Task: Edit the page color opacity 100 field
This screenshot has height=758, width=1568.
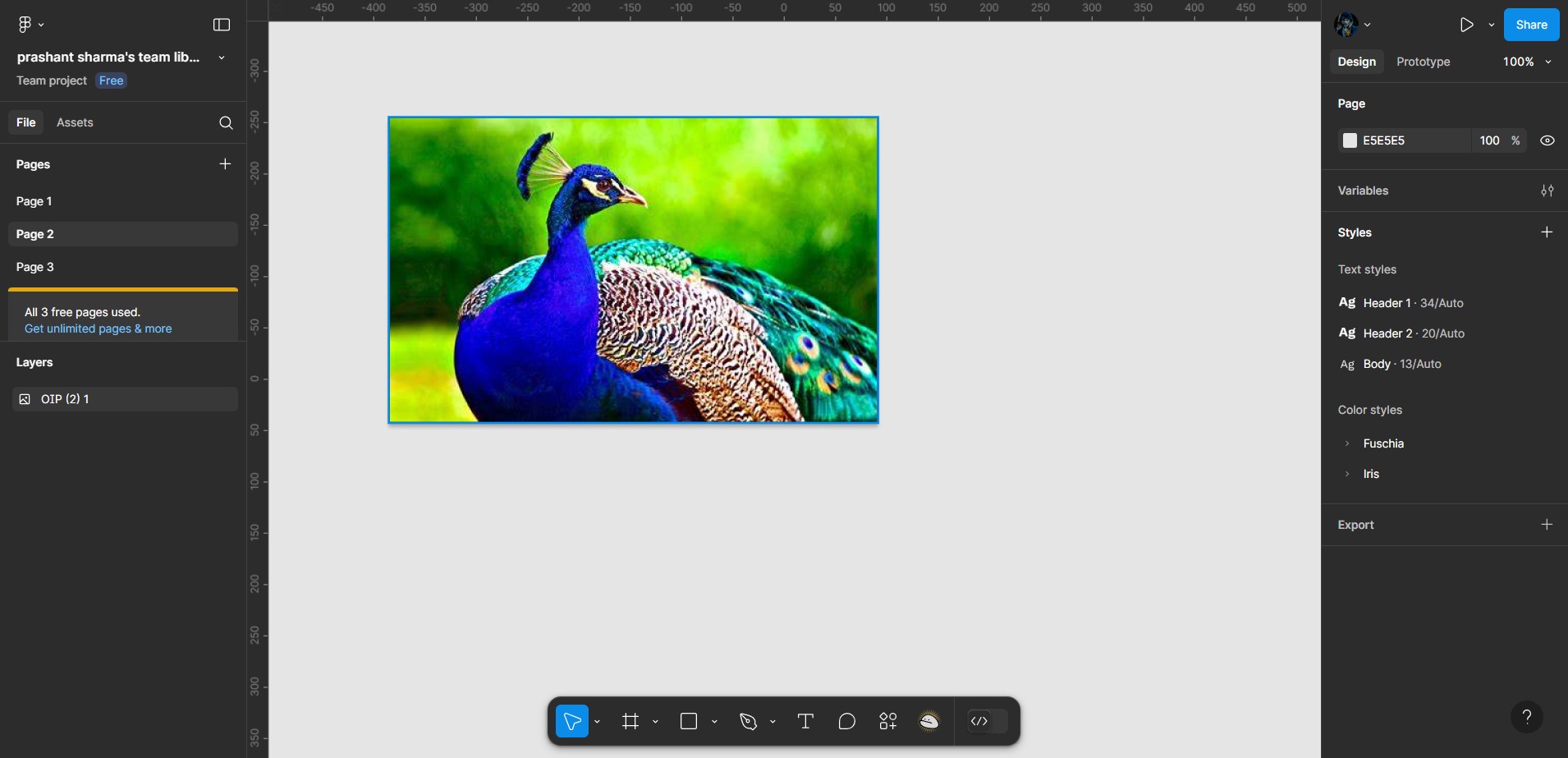Action: (1490, 140)
